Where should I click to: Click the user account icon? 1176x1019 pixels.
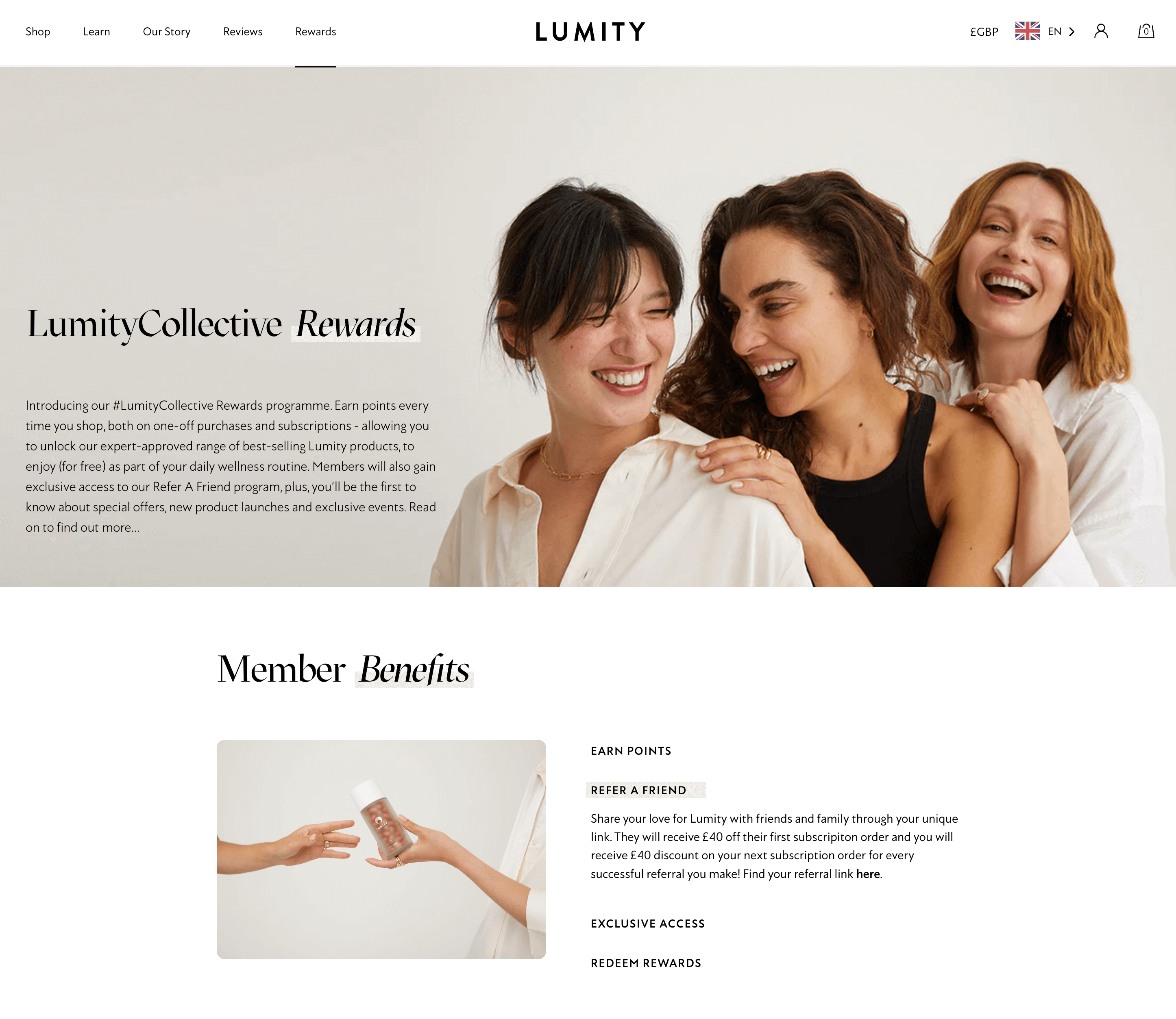[1102, 31]
